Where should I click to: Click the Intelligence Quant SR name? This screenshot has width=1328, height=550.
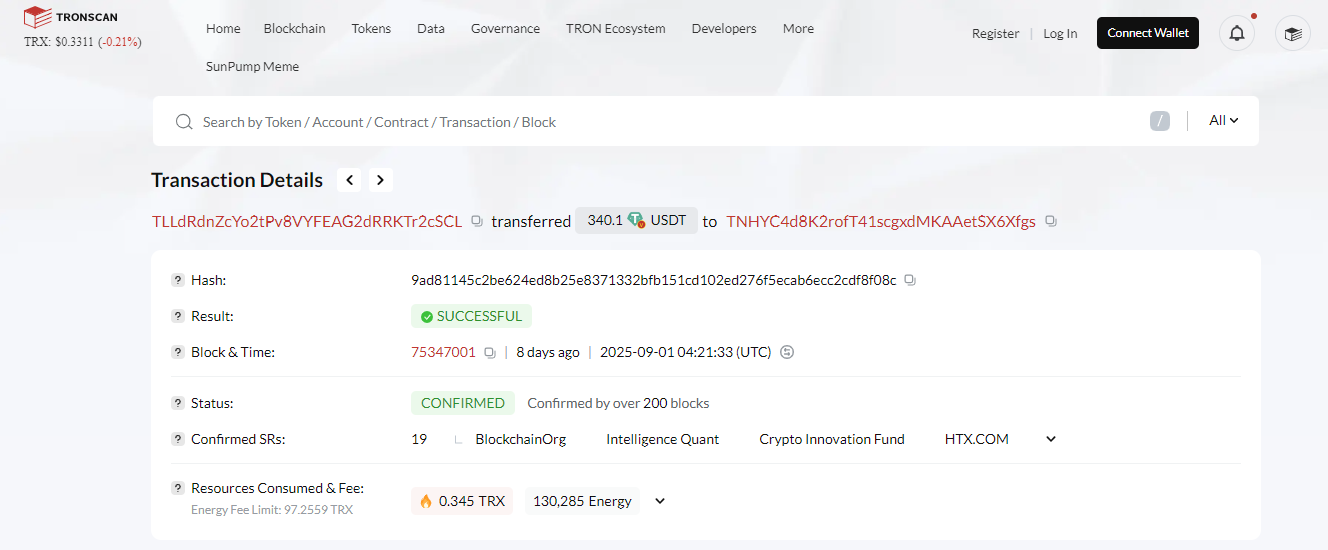(x=662, y=439)
